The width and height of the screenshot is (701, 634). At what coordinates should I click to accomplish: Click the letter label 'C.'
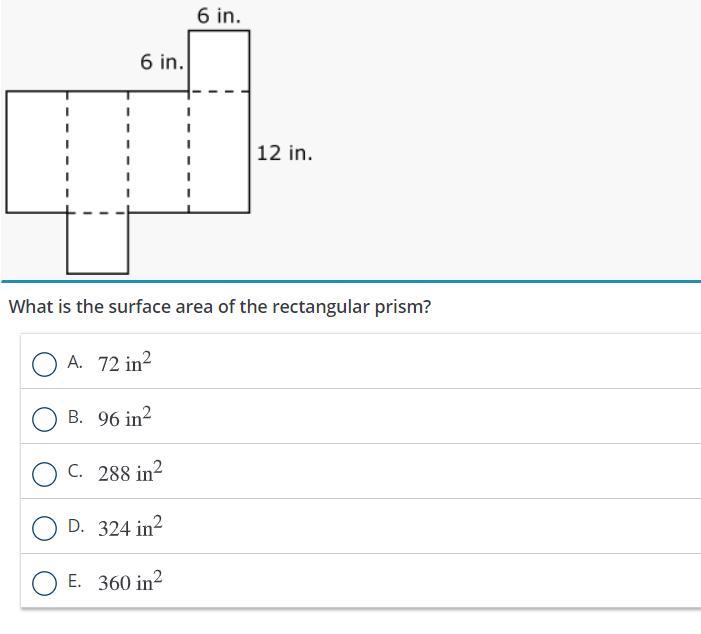75,471
